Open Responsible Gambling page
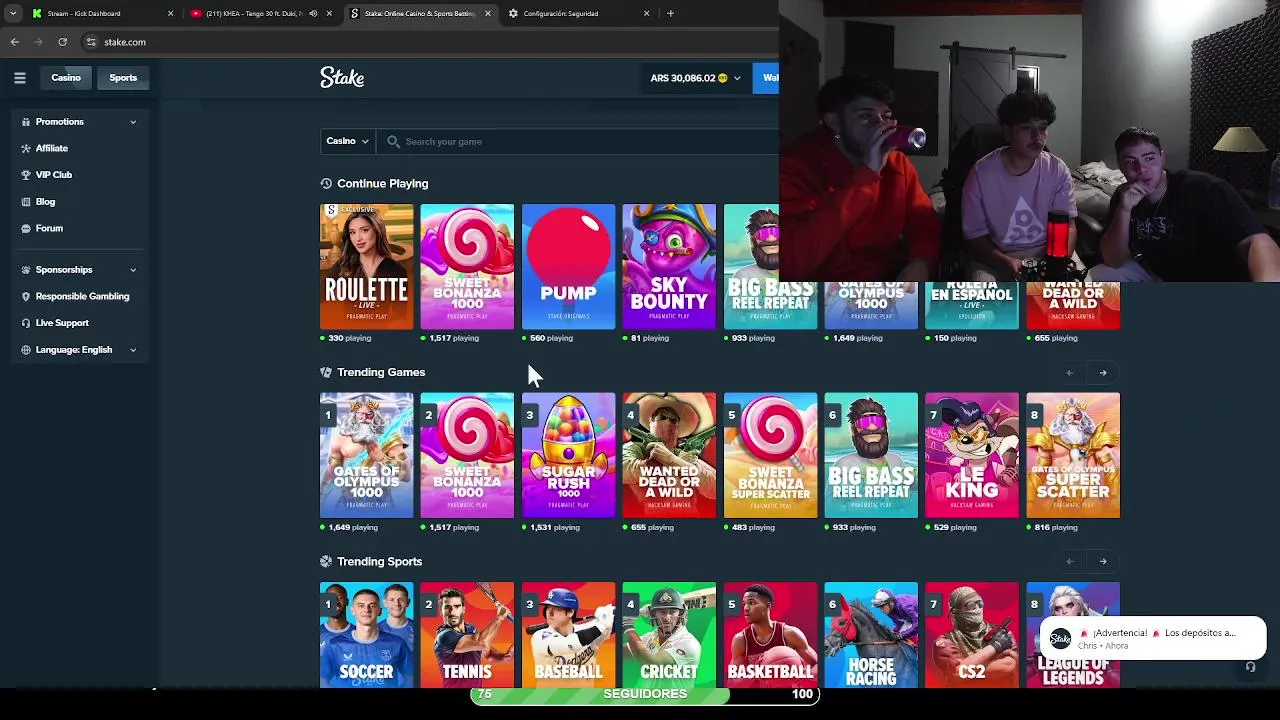1280x720 pixels. [82, 296]
